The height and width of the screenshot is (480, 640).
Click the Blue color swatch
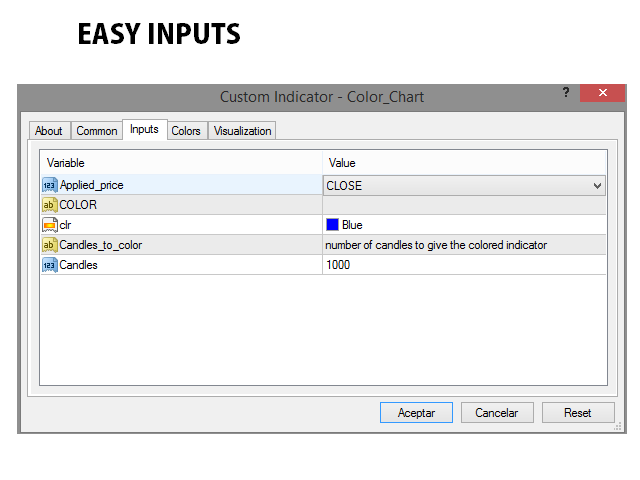332,225
